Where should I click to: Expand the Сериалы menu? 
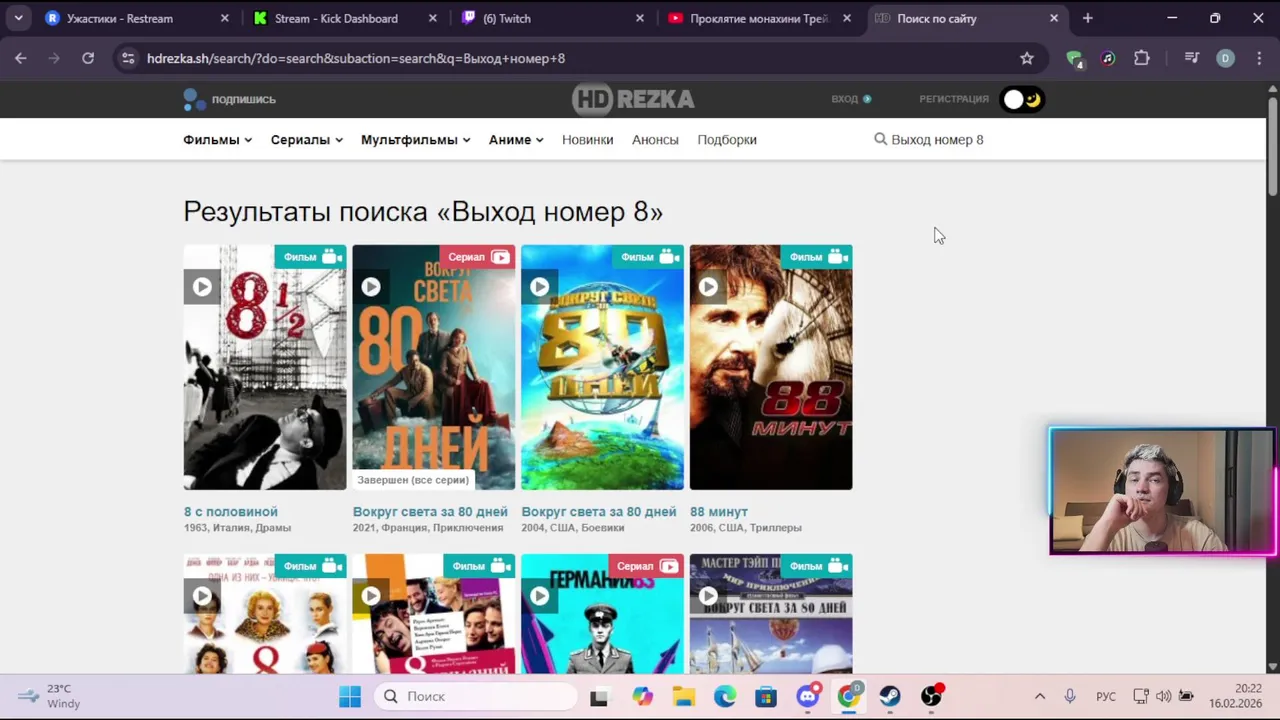pos(306,140)
